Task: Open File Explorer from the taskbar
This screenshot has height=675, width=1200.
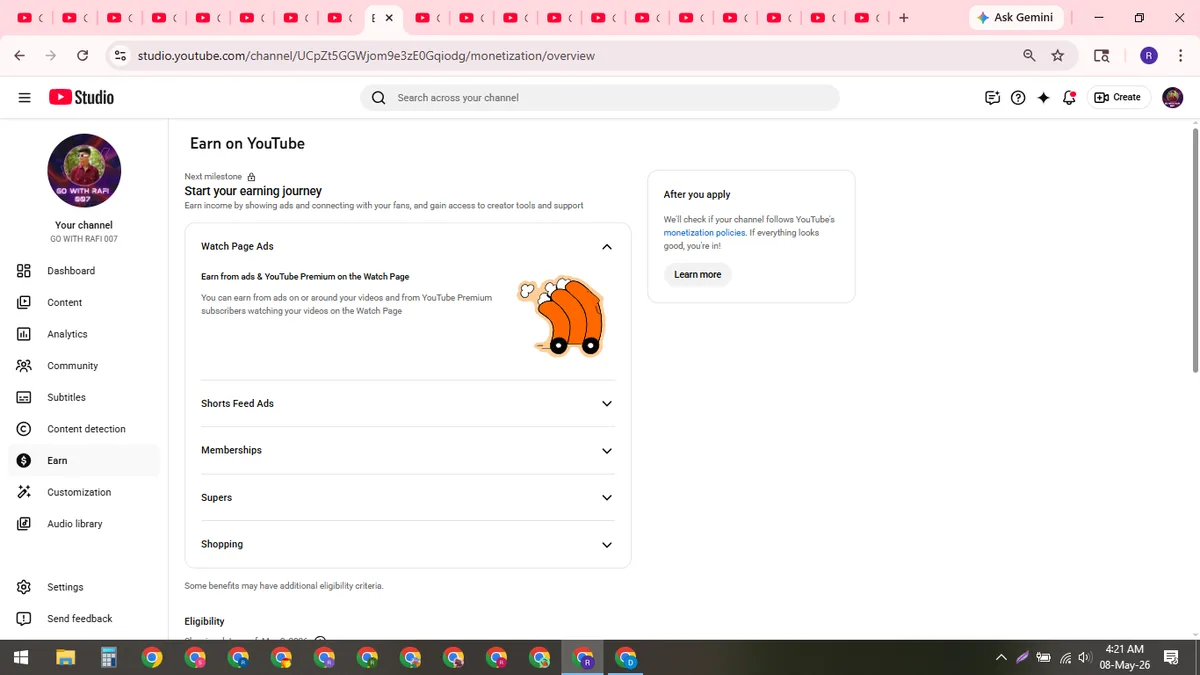Action: pos(65,658)
